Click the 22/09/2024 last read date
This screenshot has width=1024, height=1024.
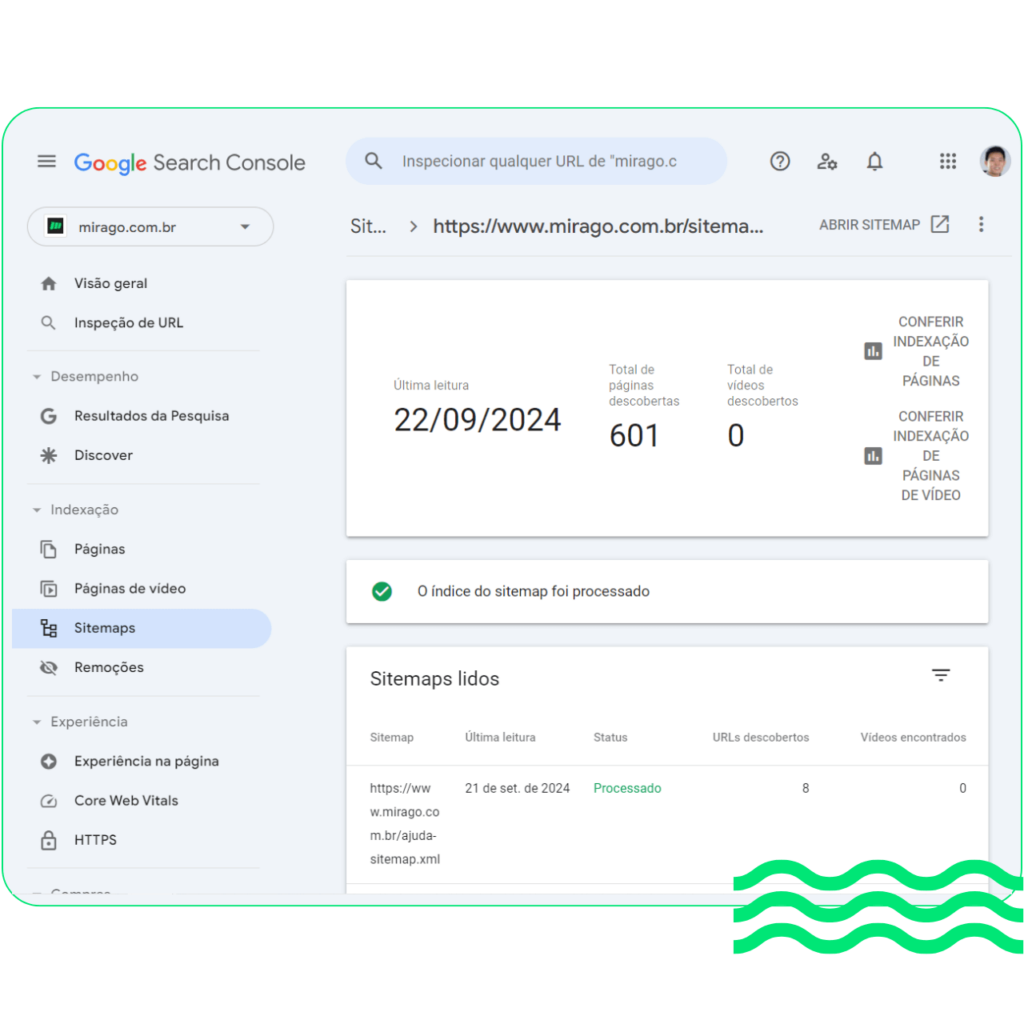(477, 420)
